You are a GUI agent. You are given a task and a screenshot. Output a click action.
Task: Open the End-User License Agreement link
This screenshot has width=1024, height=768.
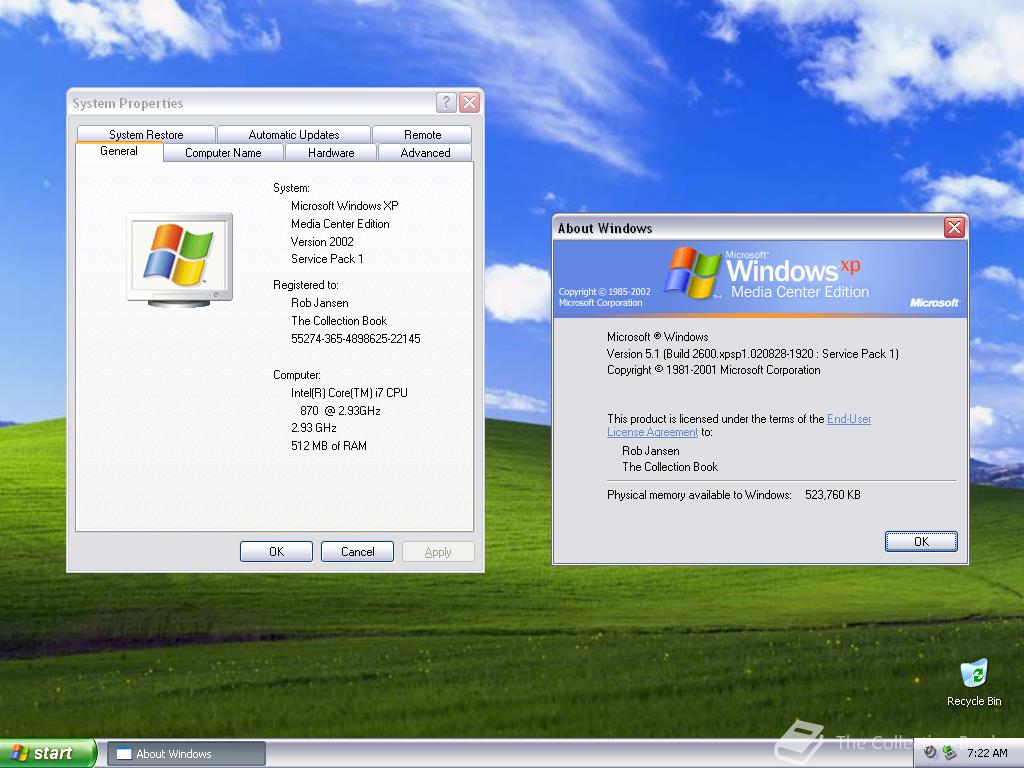(x=849, y=419)
